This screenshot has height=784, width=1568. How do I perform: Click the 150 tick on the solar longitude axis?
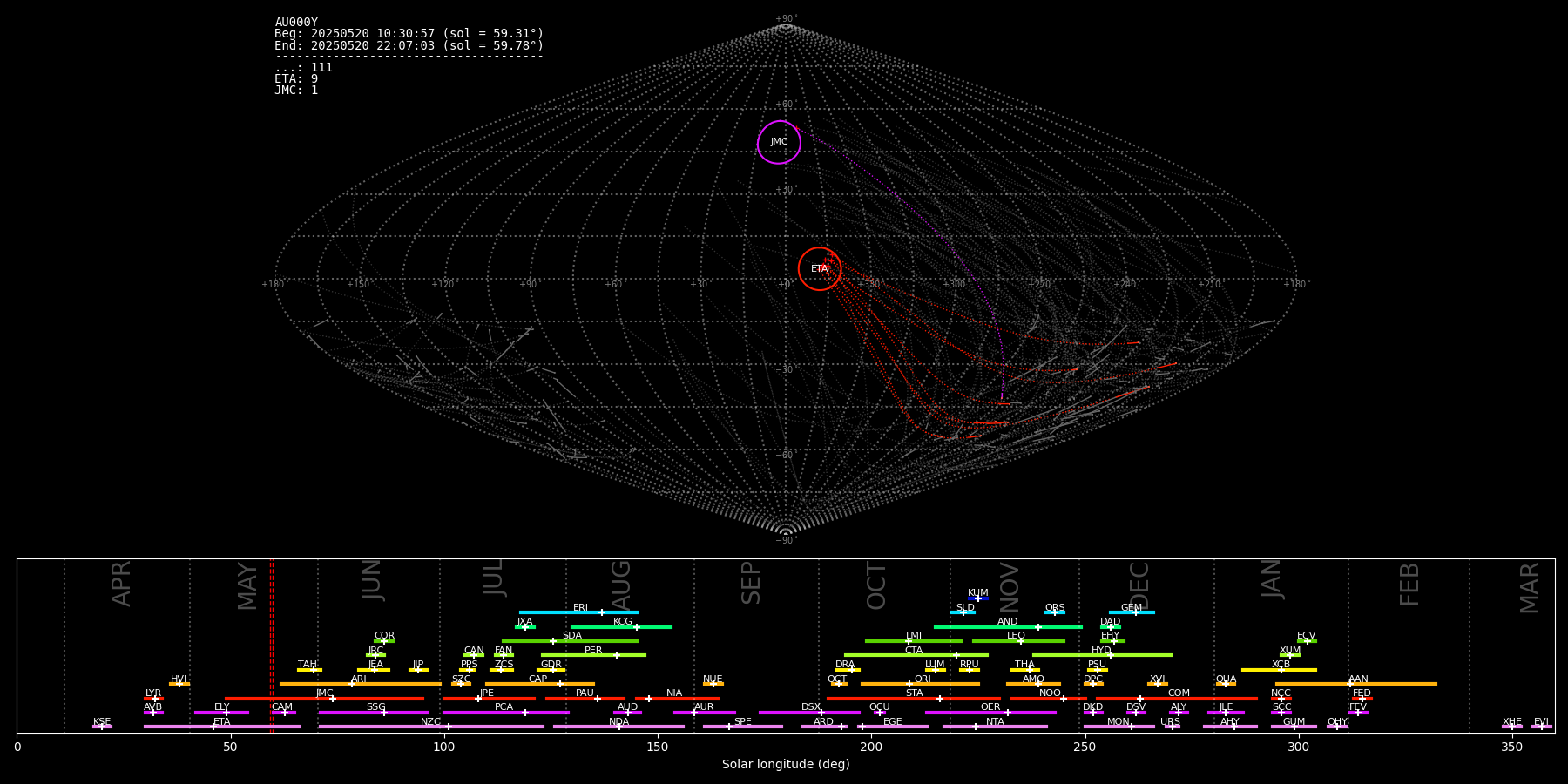click(658, 747)
